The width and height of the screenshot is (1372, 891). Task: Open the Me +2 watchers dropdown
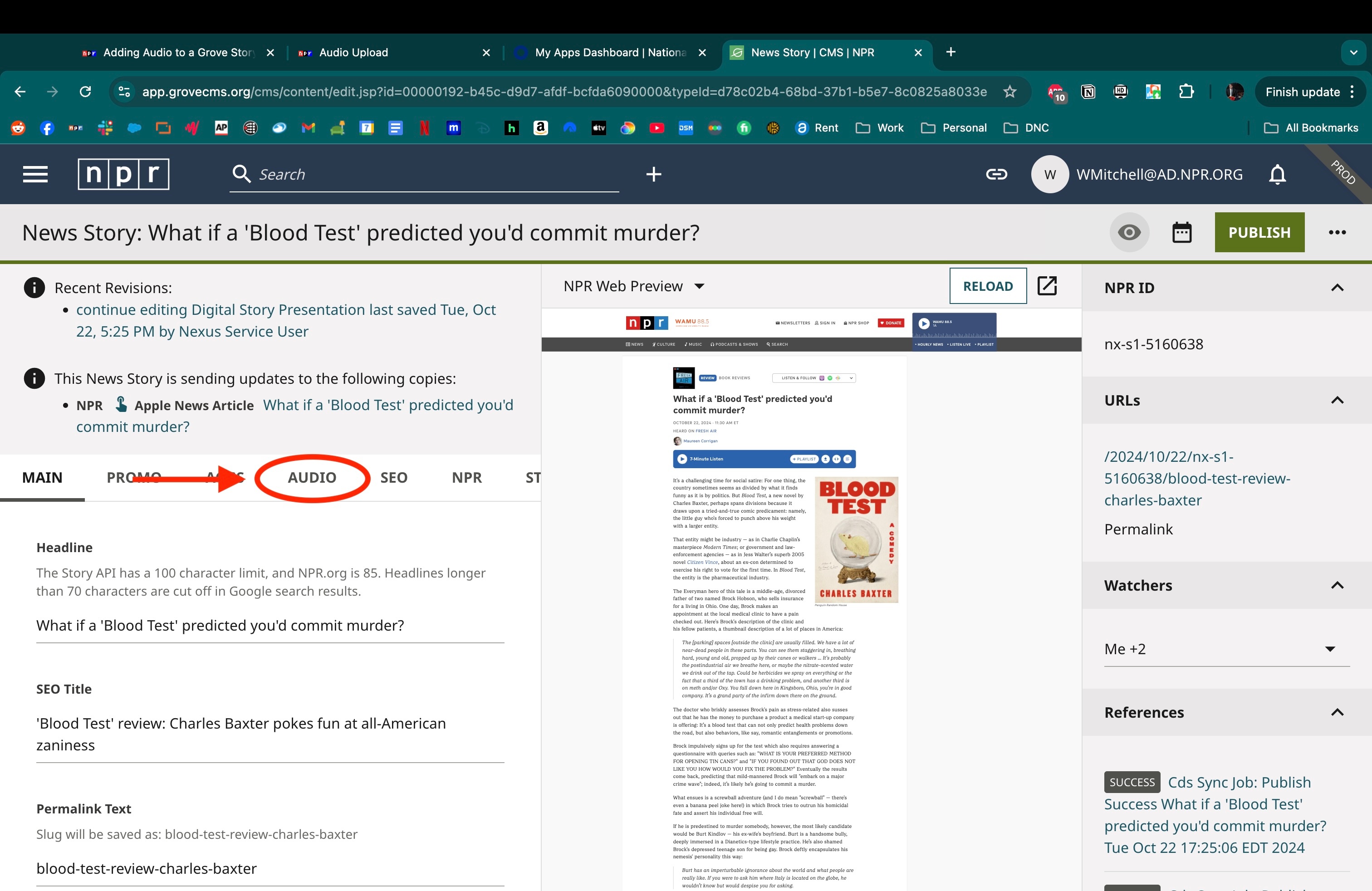(1227, 649)
